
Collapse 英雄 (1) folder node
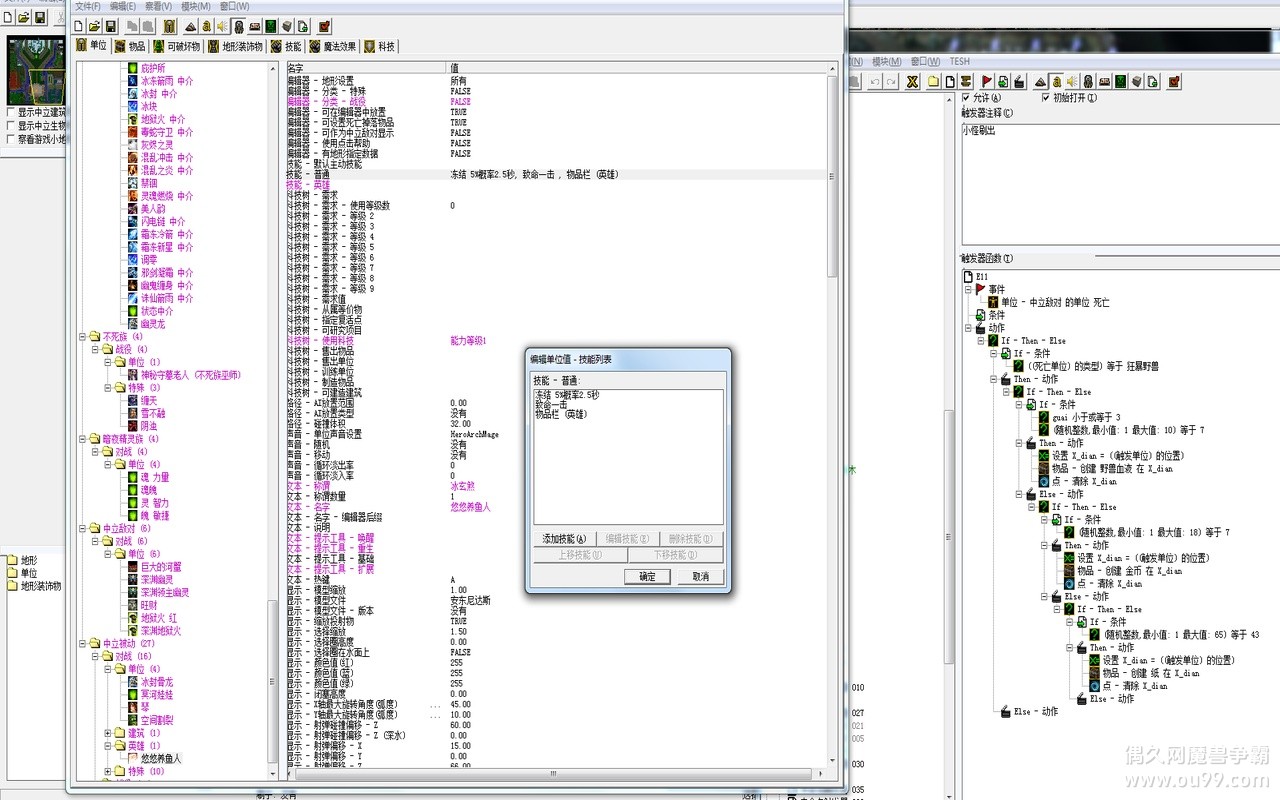108,746
